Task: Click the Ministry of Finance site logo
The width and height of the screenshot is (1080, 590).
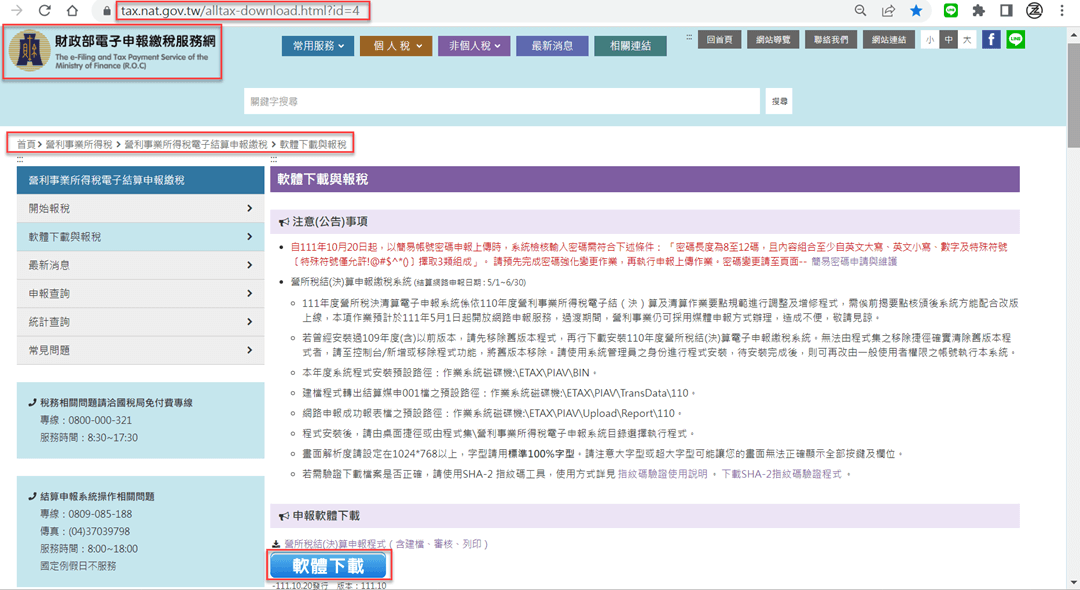Action: point(112,52)
